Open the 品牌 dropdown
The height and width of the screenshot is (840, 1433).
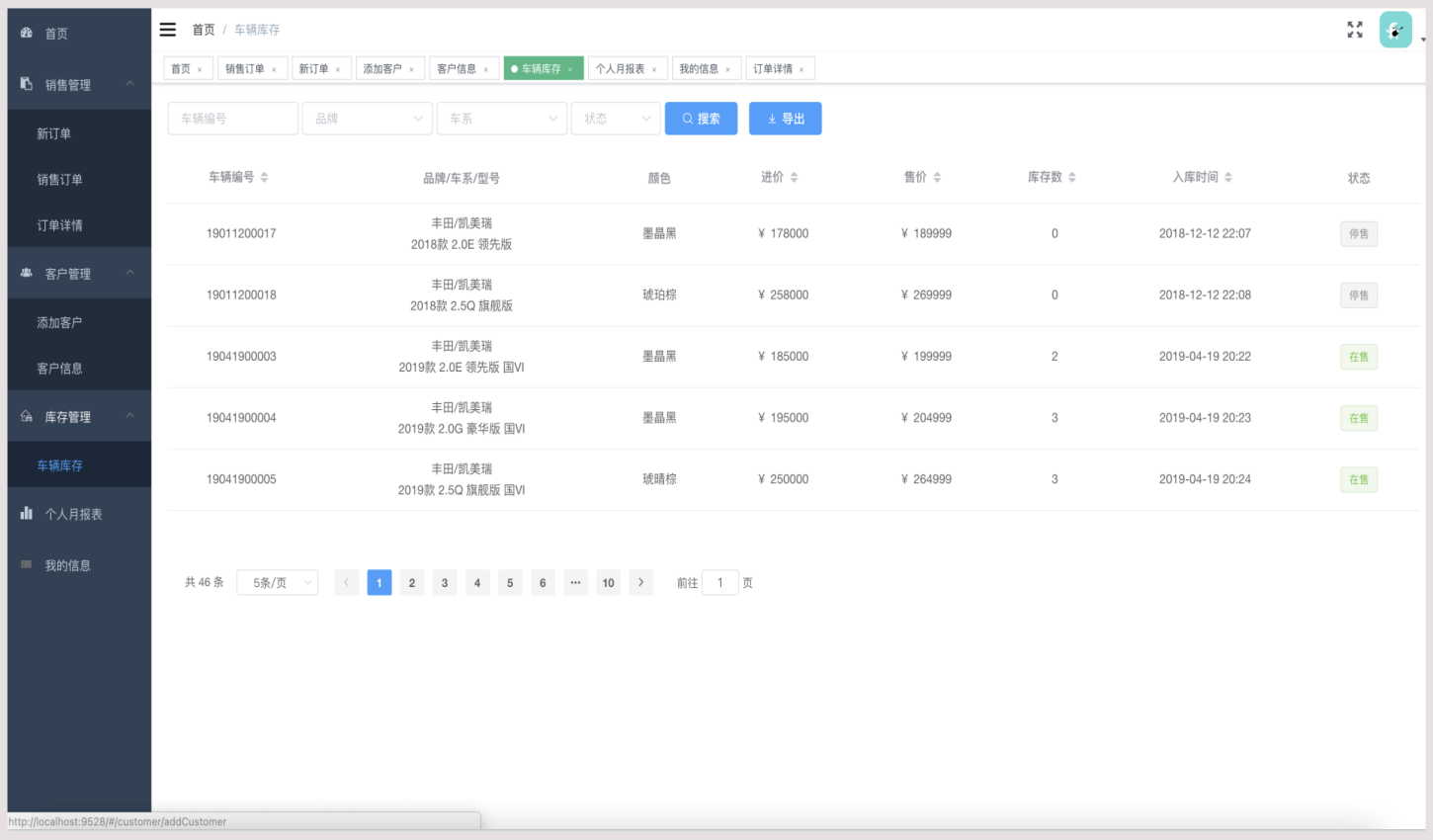[368, 119]
